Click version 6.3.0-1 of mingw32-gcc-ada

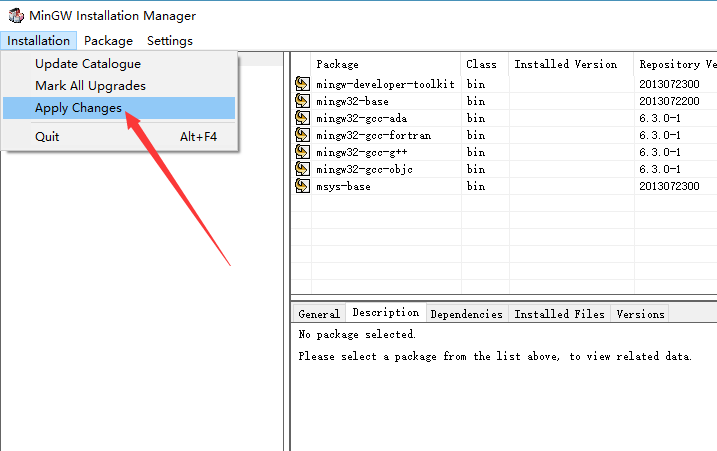660,118
